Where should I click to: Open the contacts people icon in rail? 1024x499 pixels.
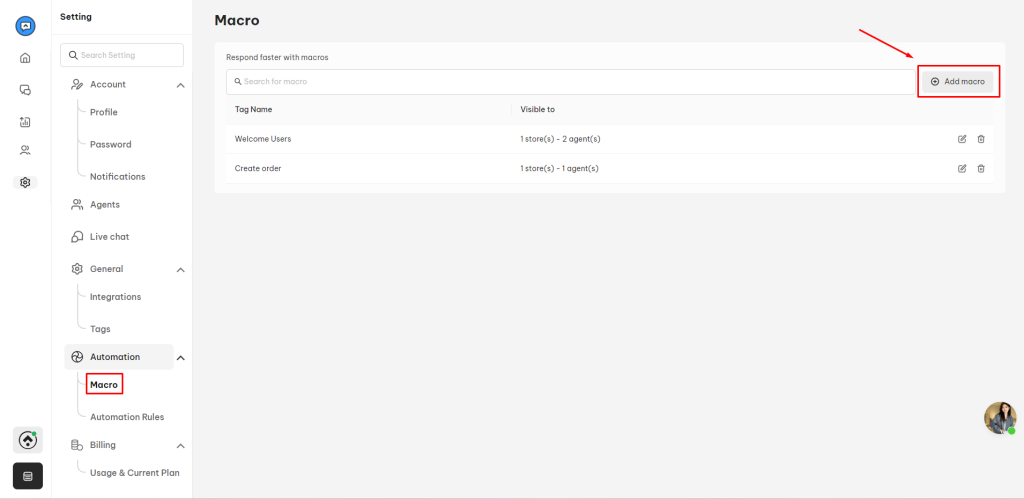(25, 150)
